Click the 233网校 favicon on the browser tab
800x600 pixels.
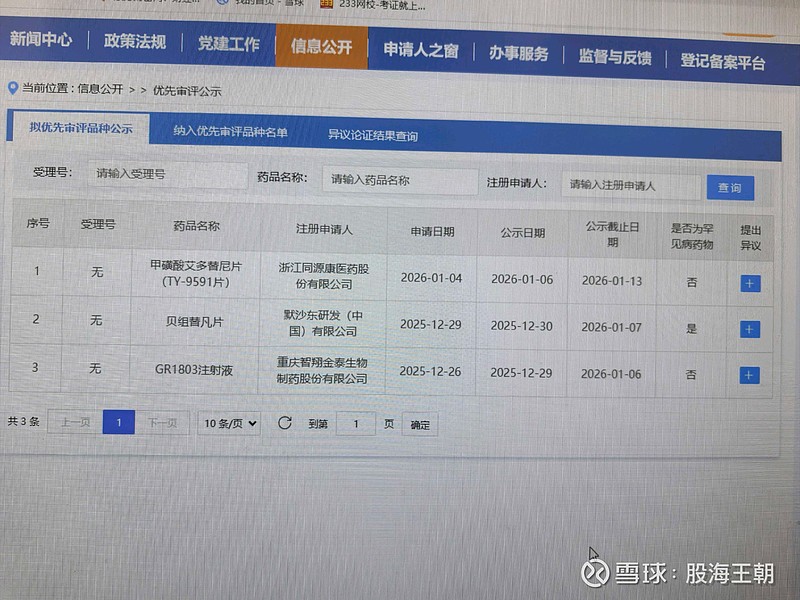point(325,6)
